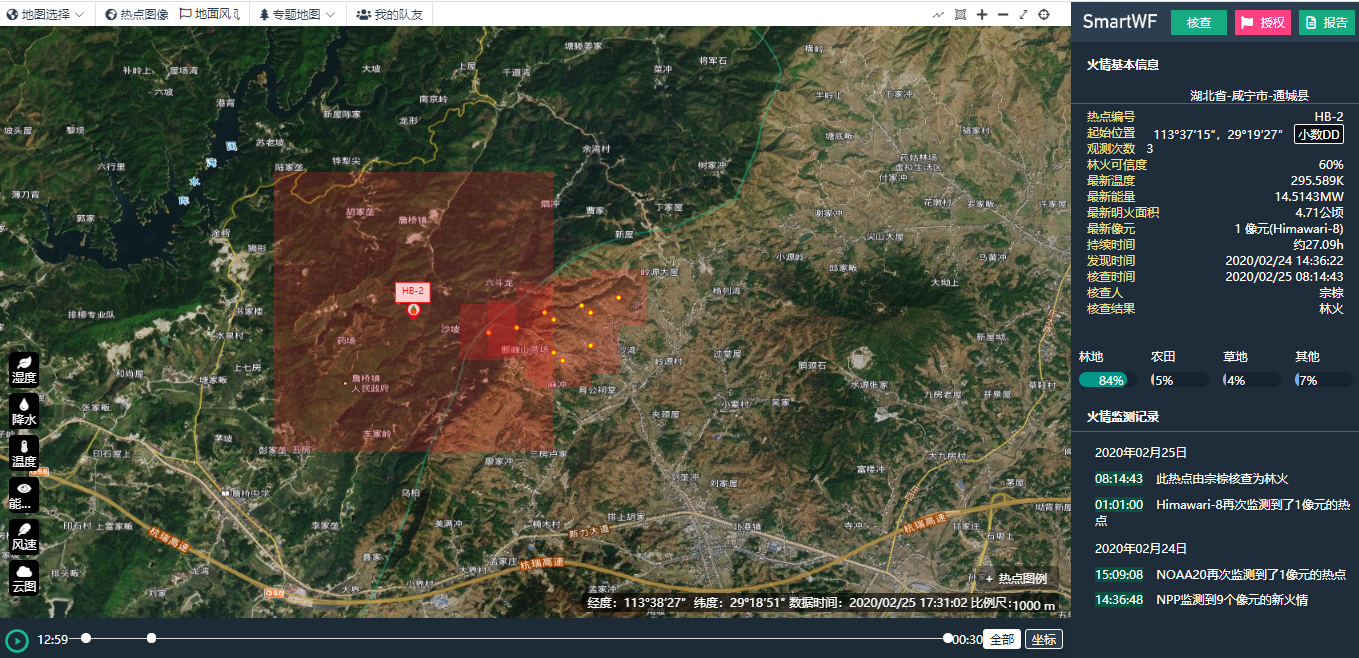Click the eye visibility layer icon

coord(24,494)
